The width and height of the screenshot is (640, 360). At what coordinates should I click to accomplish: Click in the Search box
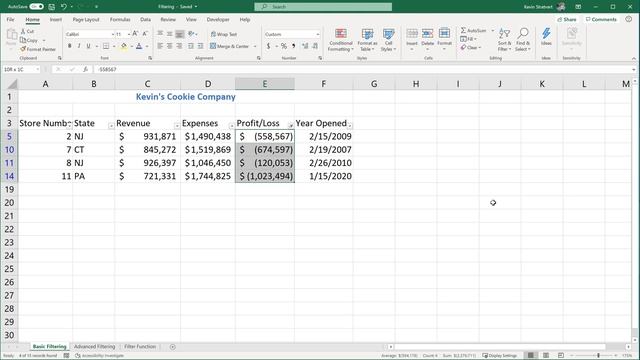[x=323, y=7]
